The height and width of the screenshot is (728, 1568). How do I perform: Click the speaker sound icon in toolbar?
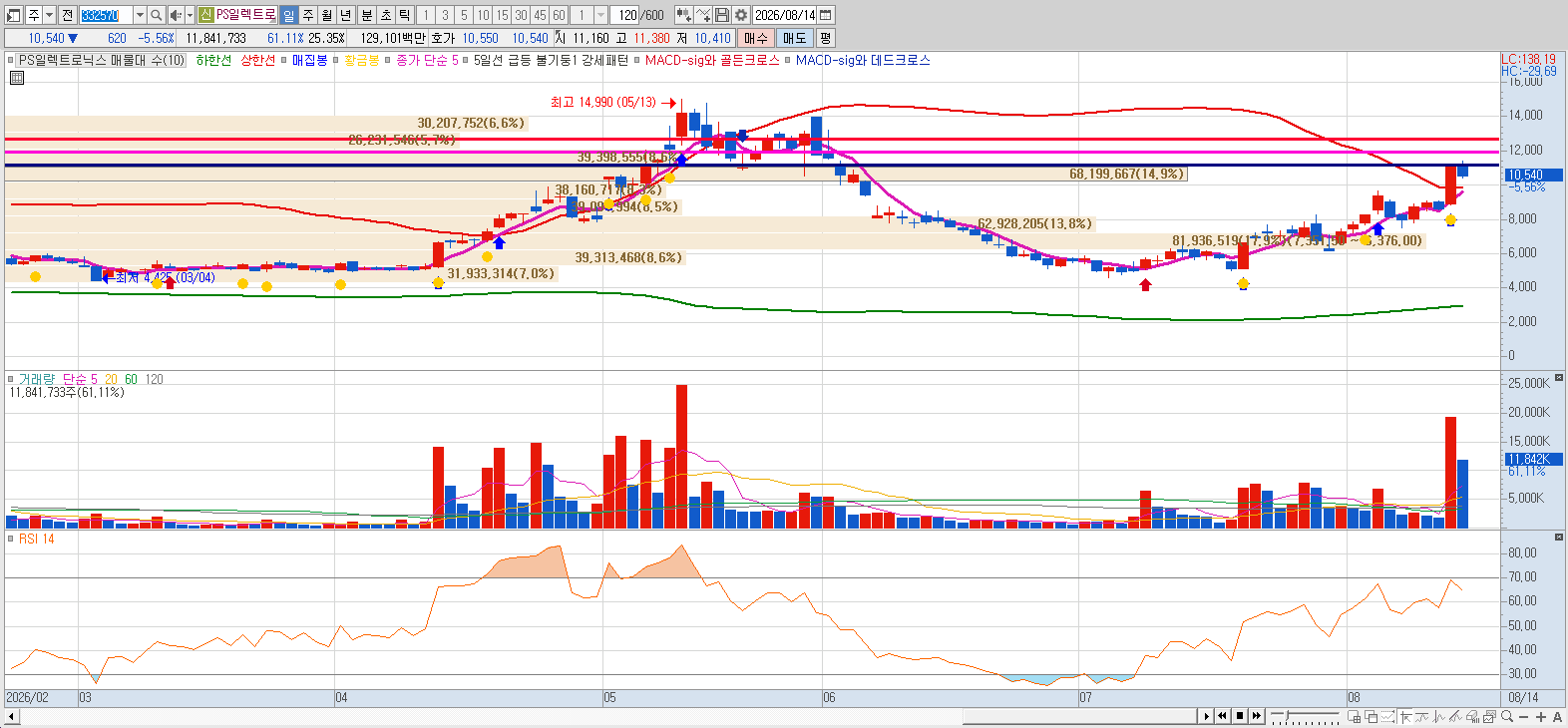click(x=175, y=15)
